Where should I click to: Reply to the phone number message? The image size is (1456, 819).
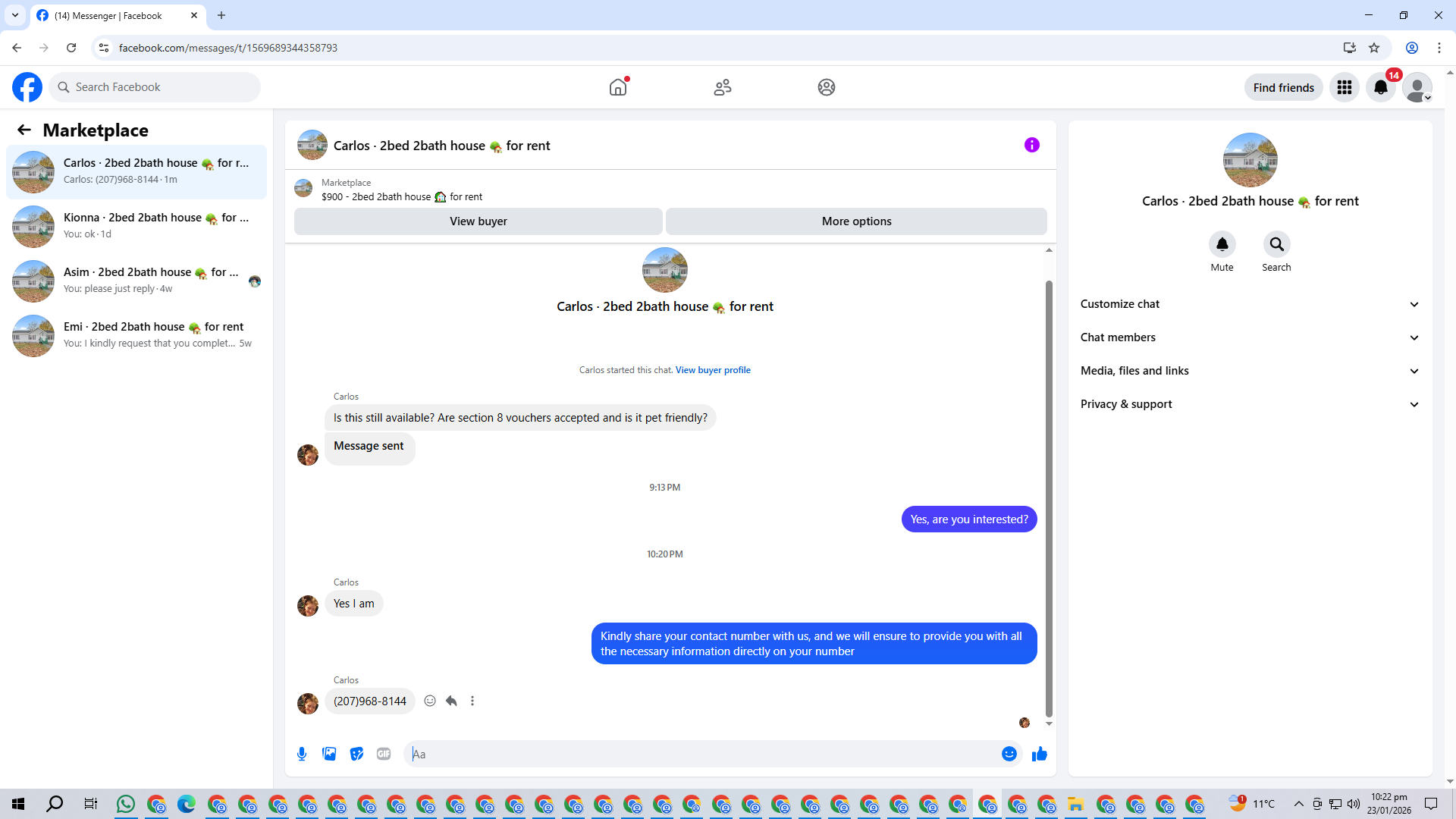point(451,701)
